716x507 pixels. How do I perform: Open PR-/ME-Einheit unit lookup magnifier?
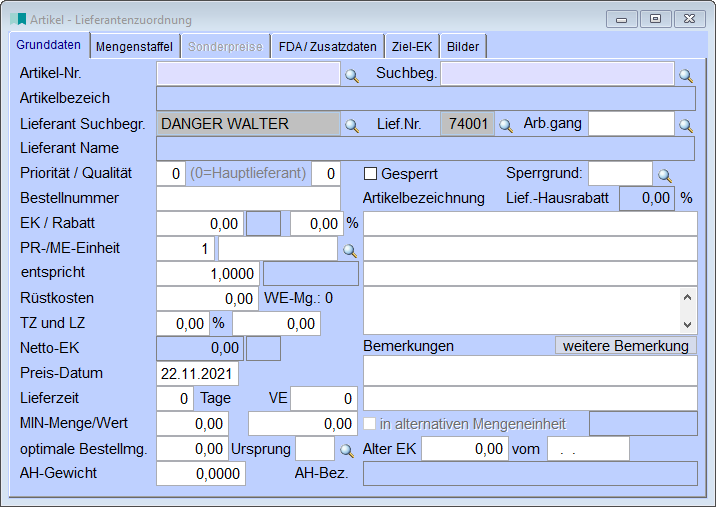point(349,249)
